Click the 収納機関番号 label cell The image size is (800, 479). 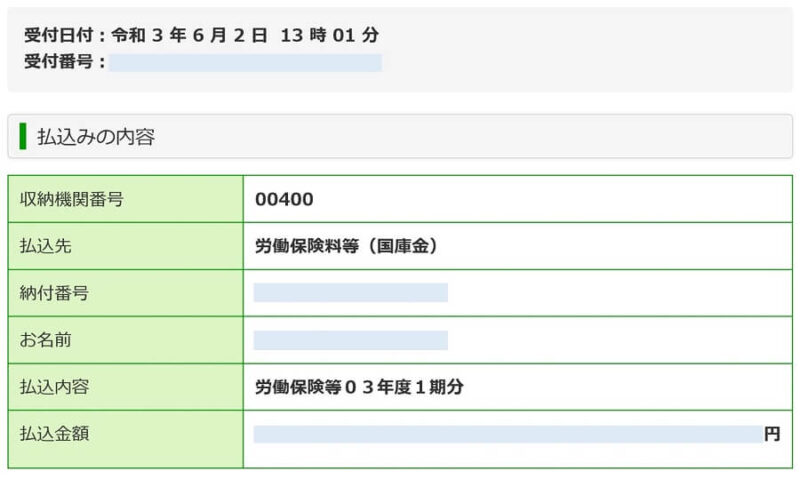coord(126,199)
